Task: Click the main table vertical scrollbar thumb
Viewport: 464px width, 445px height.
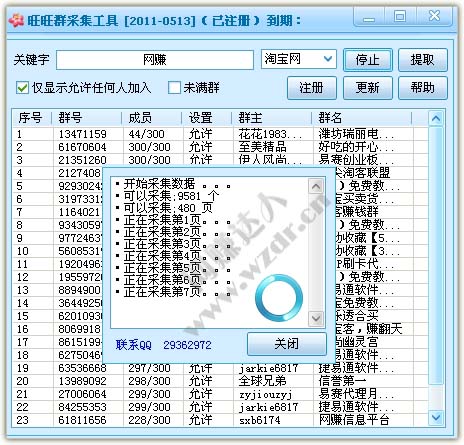Action: click(436, 255)
